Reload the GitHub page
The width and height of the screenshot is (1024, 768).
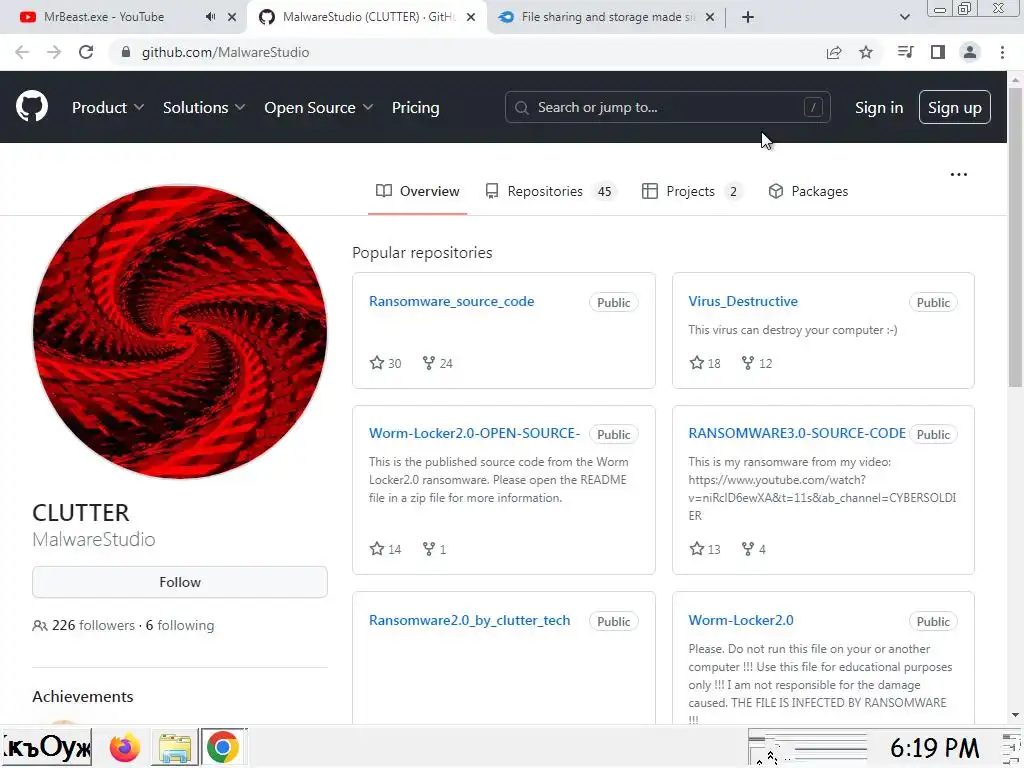click(86, 52)
